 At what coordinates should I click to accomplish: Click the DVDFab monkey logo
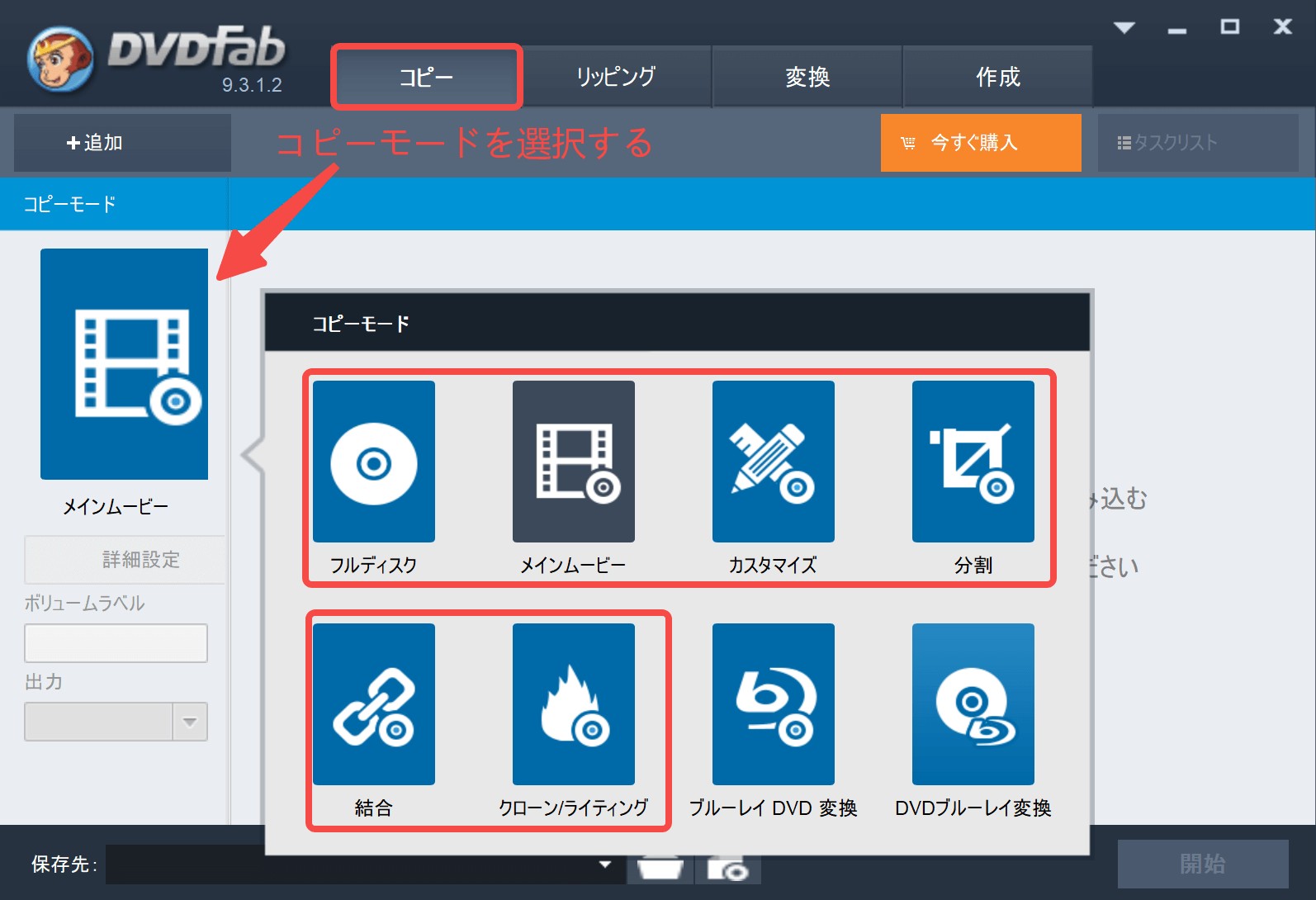[59, 59]
